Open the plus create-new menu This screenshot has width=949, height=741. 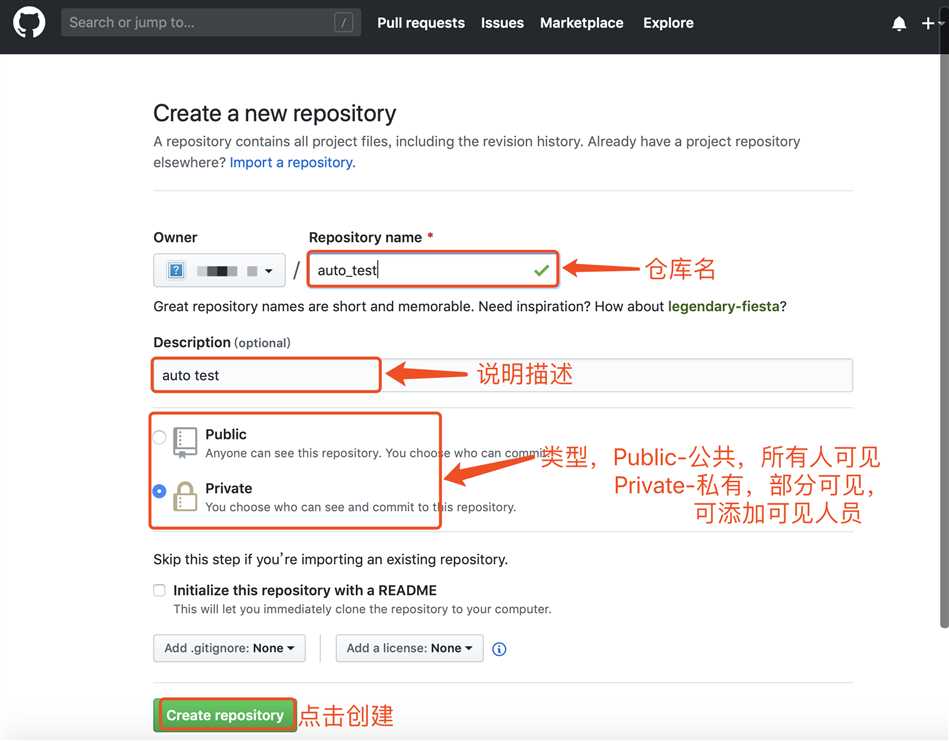pos(932,23)
